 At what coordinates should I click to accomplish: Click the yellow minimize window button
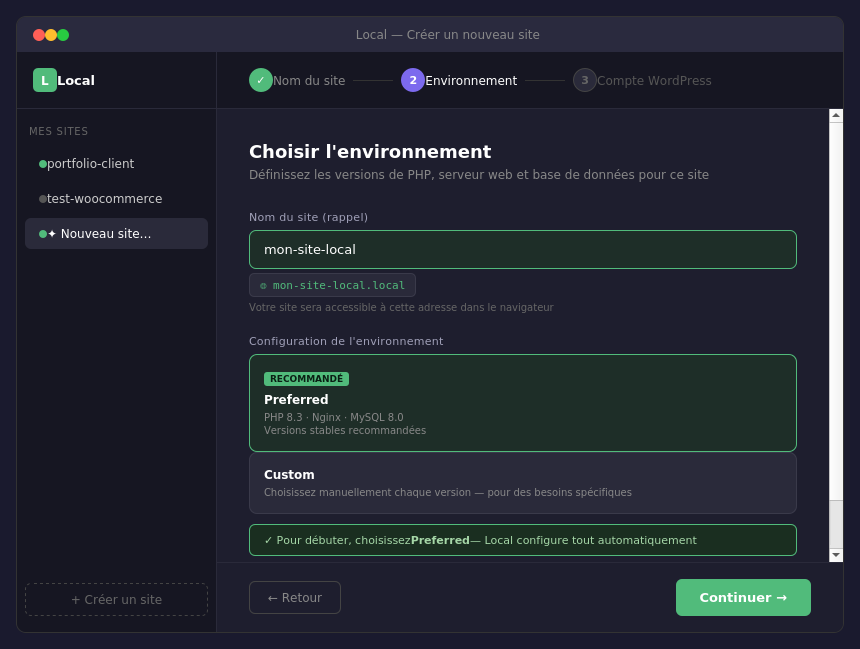pos(51,35)
